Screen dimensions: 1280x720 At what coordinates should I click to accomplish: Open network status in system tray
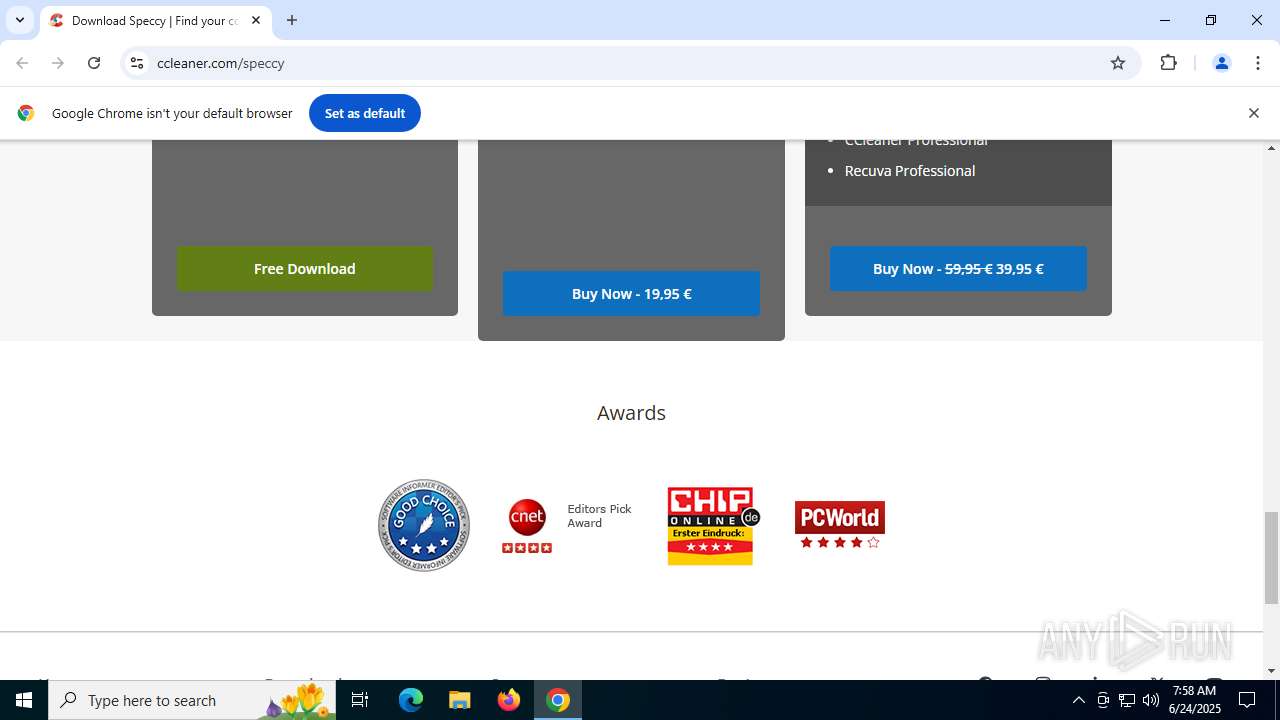[x=1126, y=700]
